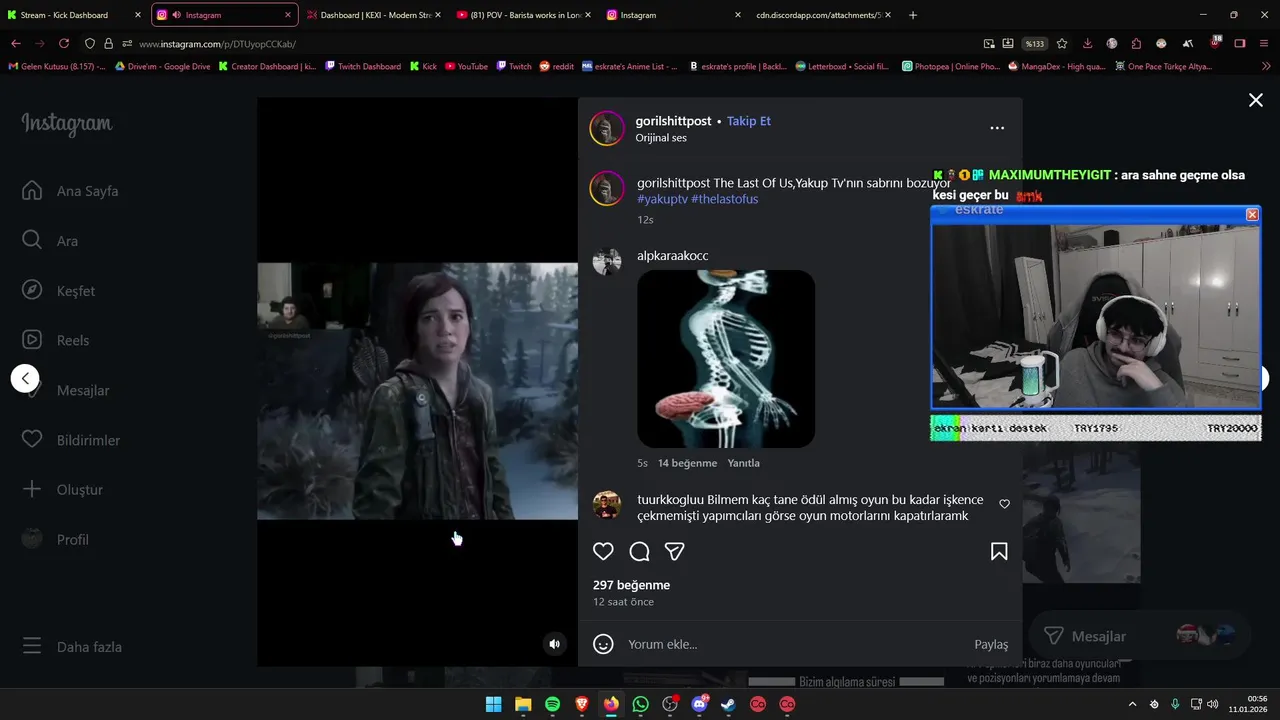Image resolution: width=1280 pixels, height=720 pixels.
Task: Open Letterboxd bookmark
Action: (x=842, y=66)
